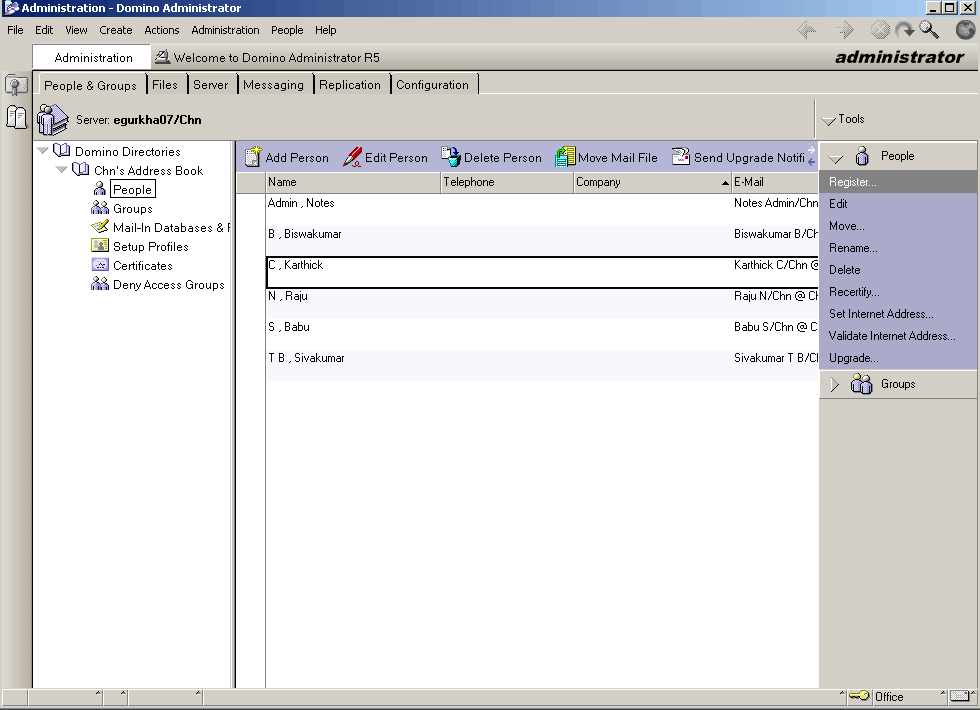Open the Server tab
This screenshot has width=980, height=710.
[x=211, y=84]
